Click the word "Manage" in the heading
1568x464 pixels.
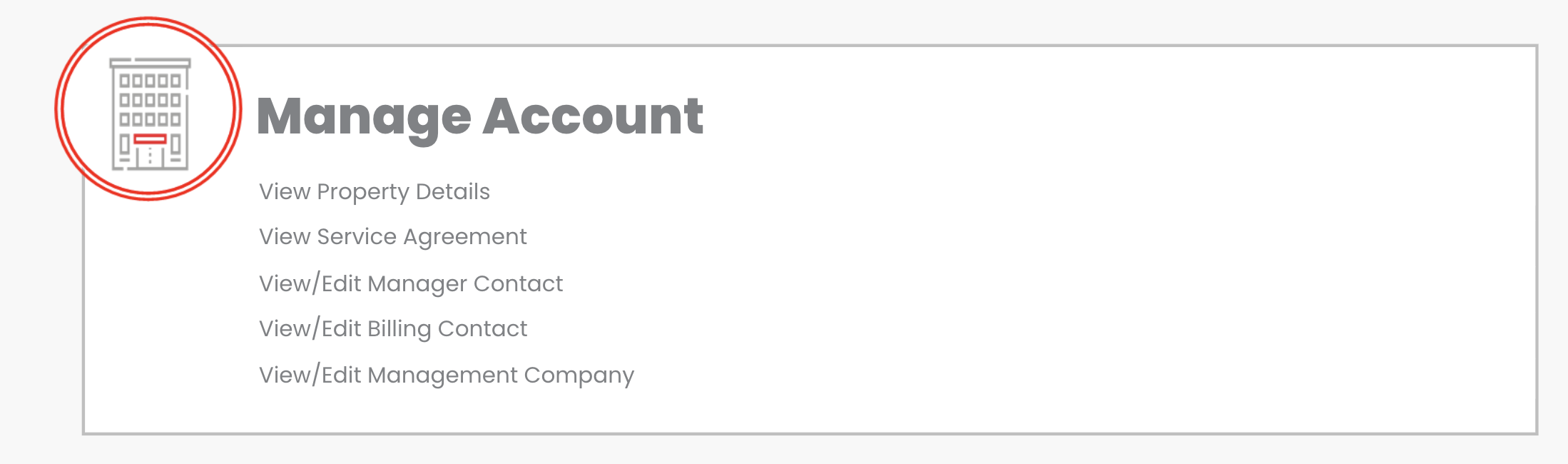point(364,116)
